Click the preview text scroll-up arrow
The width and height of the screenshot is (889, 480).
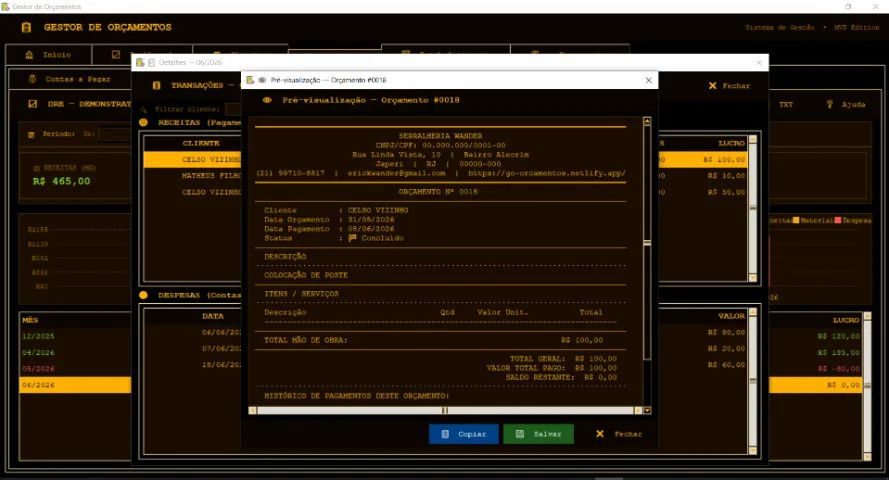pyautogui.click(x=647, y=121)
